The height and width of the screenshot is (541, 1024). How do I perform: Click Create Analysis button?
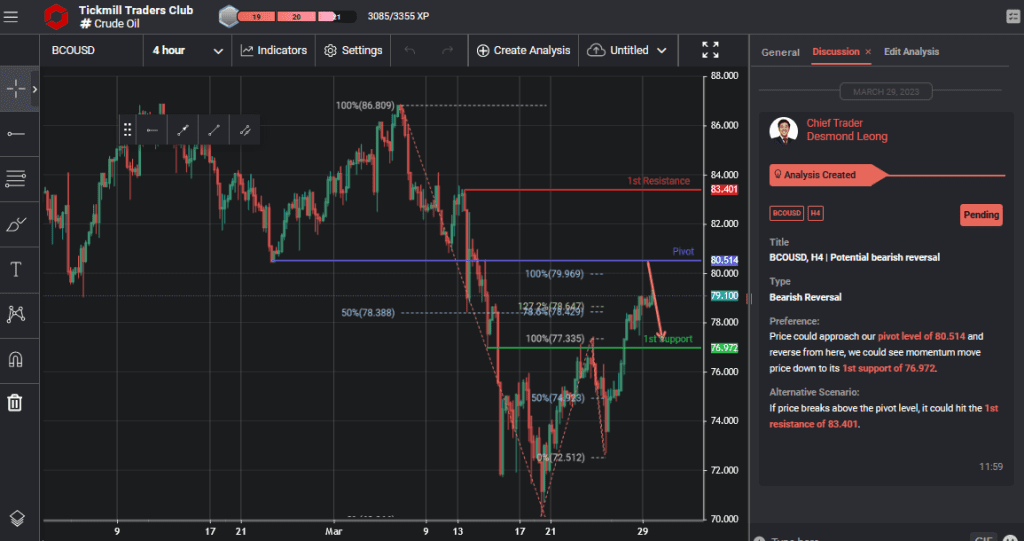(523, 50)
